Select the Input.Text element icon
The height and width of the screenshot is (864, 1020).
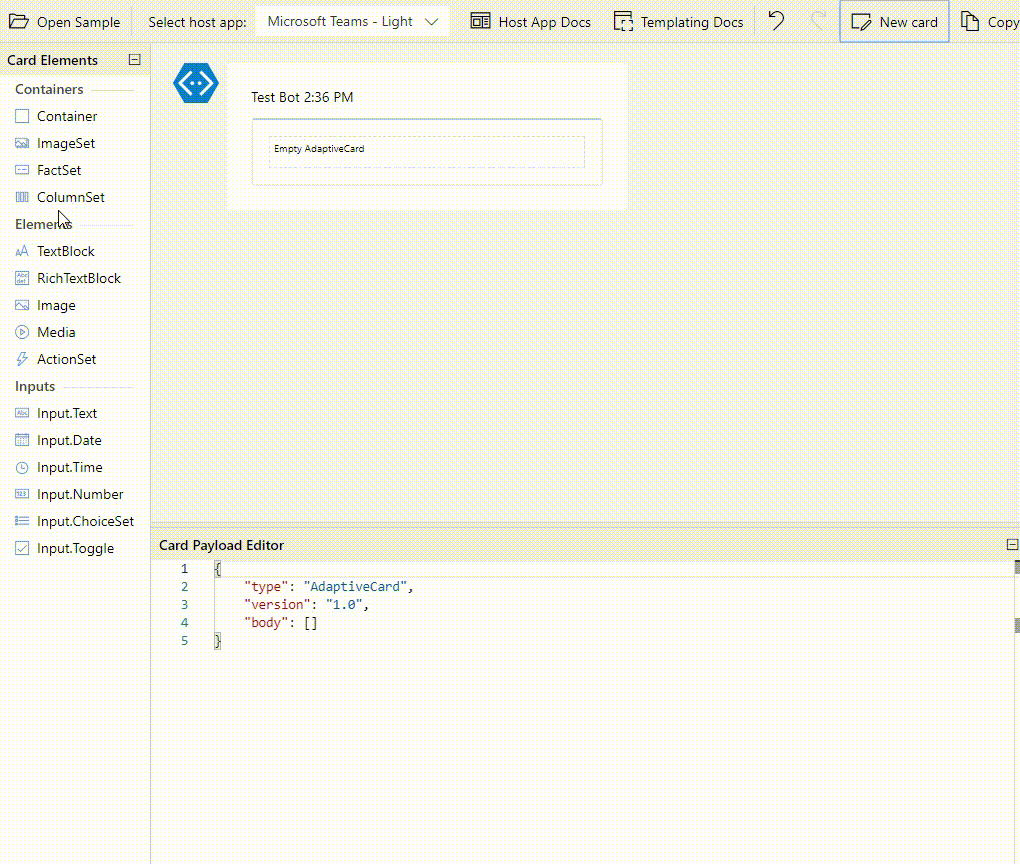click(22, 413)
